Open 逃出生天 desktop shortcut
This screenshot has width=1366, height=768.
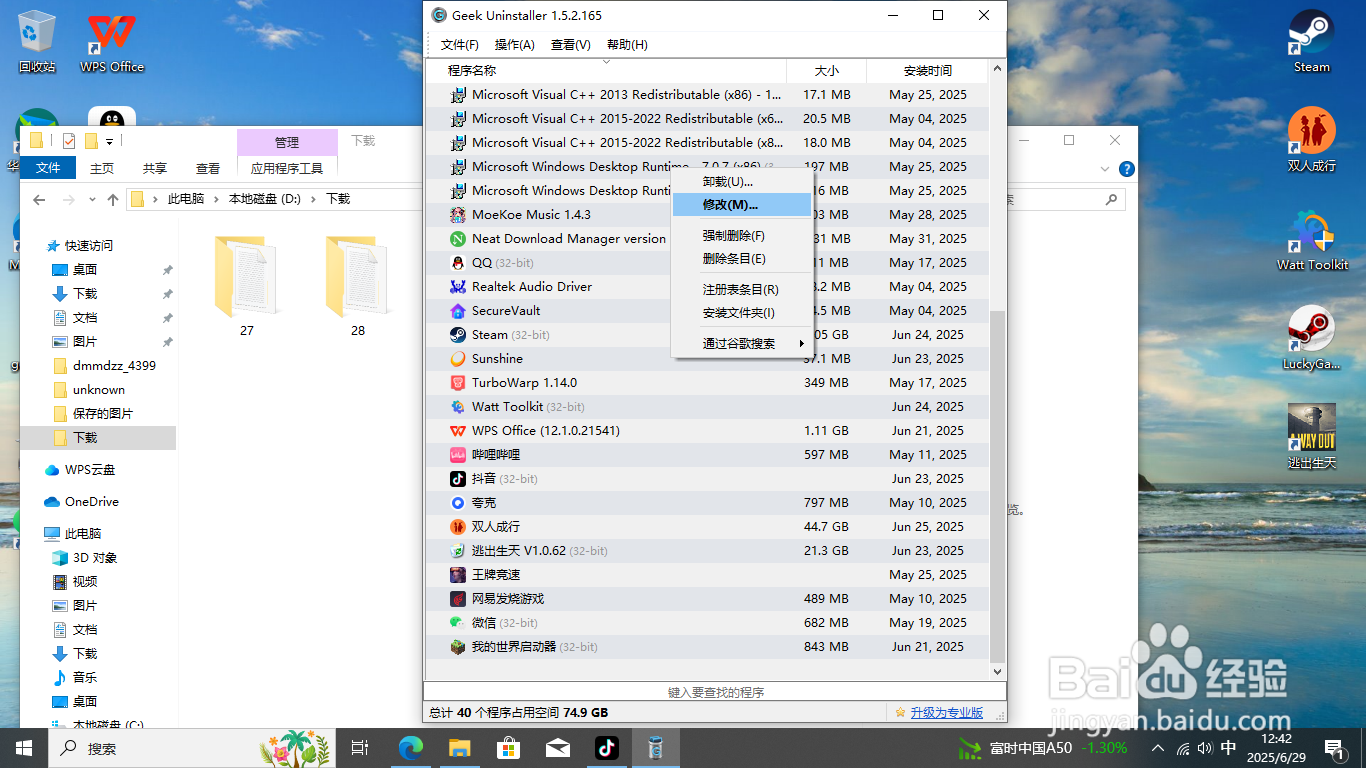[1311, 437]
